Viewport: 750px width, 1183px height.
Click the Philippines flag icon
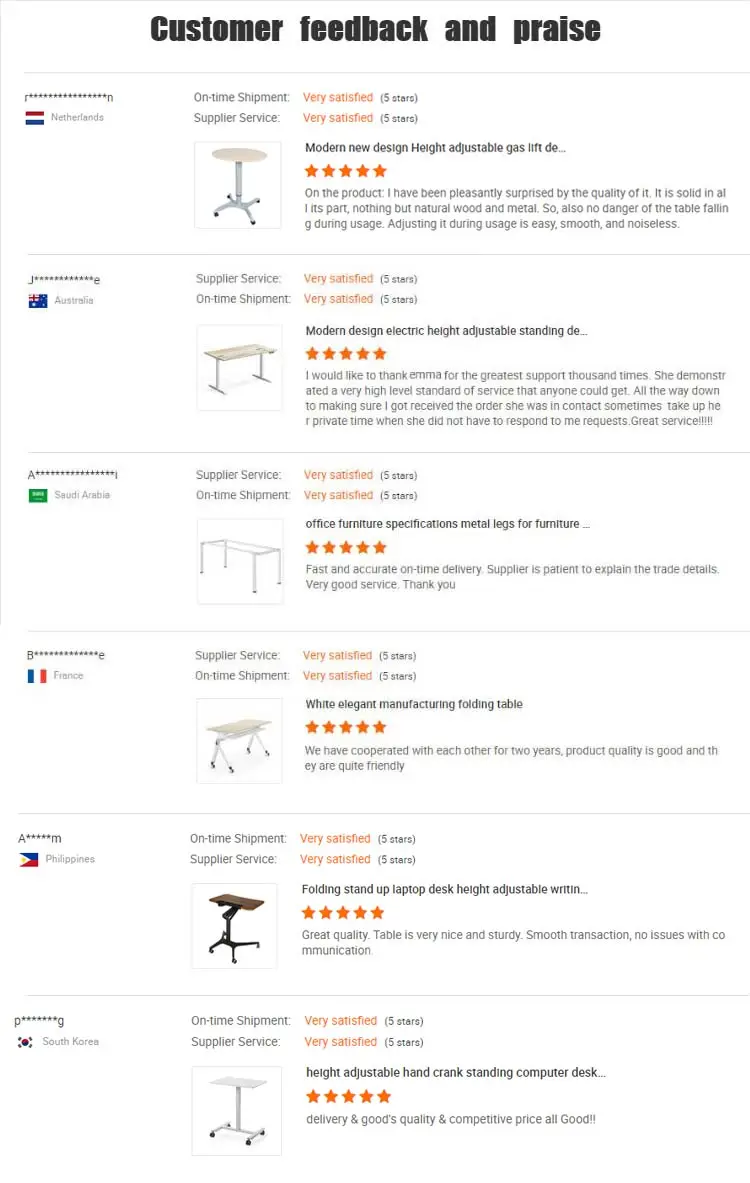click(x=29, y=859)
